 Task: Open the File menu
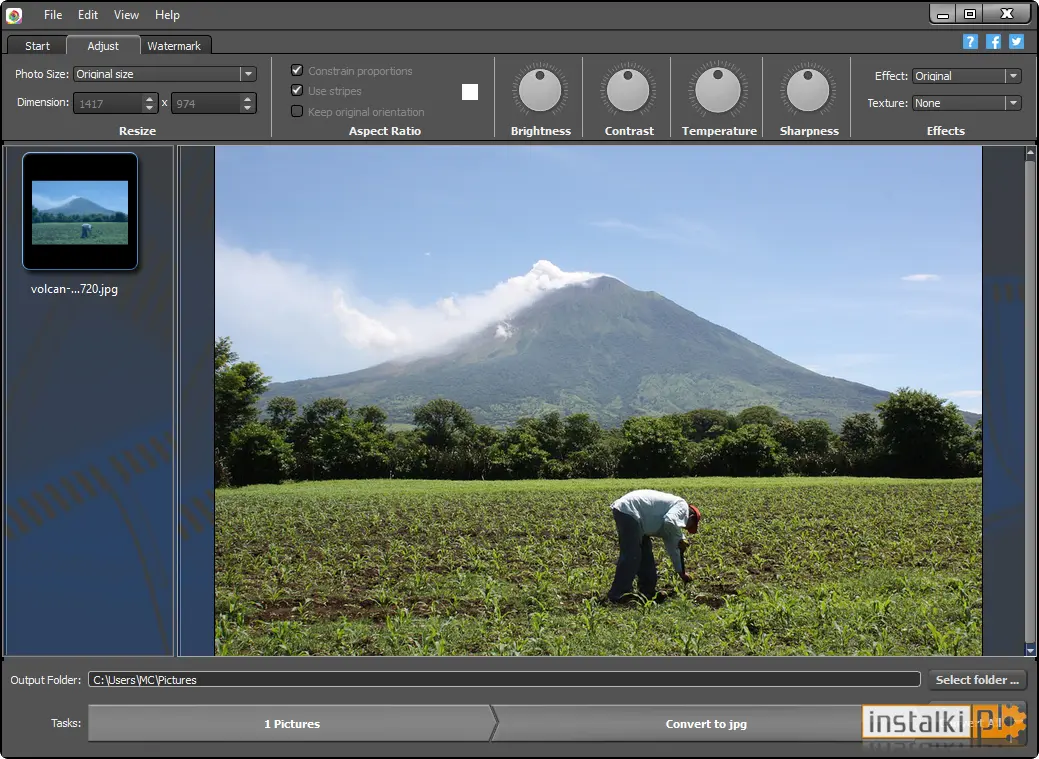[x=53, y=15]
